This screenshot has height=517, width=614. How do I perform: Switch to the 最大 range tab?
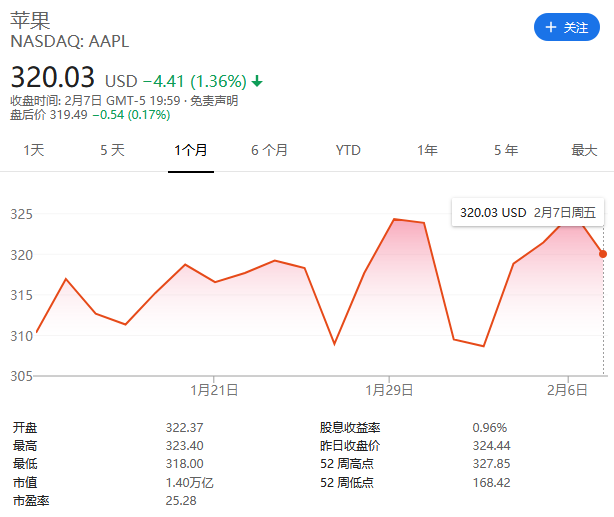(584, 150)
